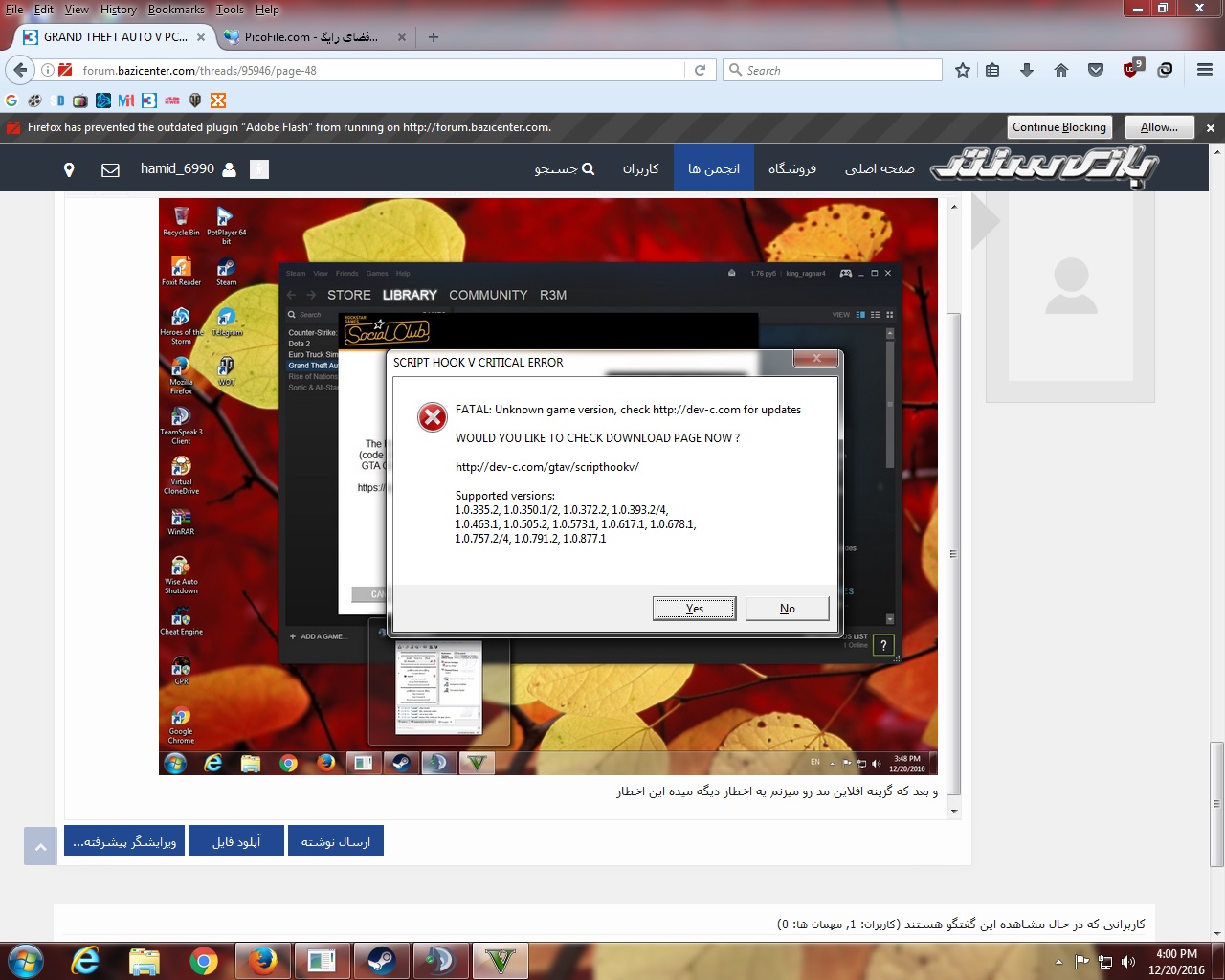1225x980 pixels.
Task: Click the blocked Flash plugin icon in address bar
Action: [x=65, y=70]
